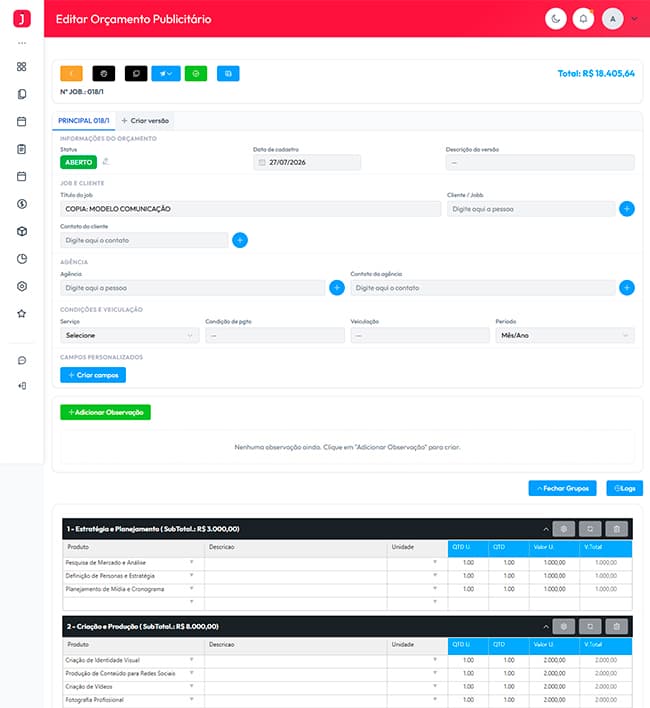
Task: Open the user avatar A
Action: pyautogui.click(x=613, y=19)
